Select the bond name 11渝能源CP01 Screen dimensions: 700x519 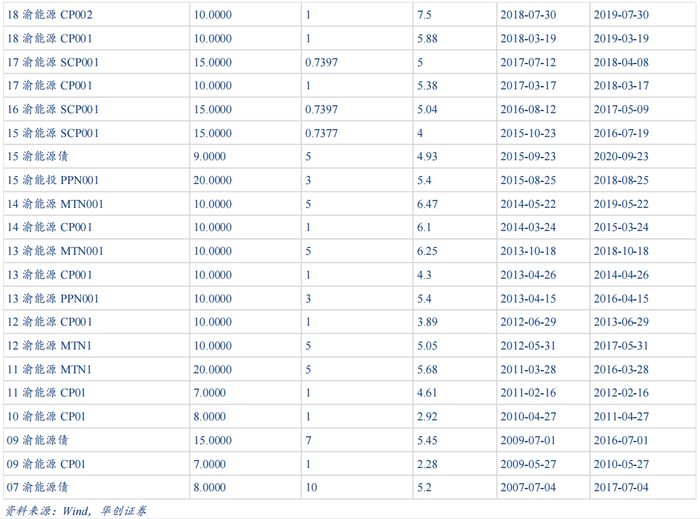46,393
